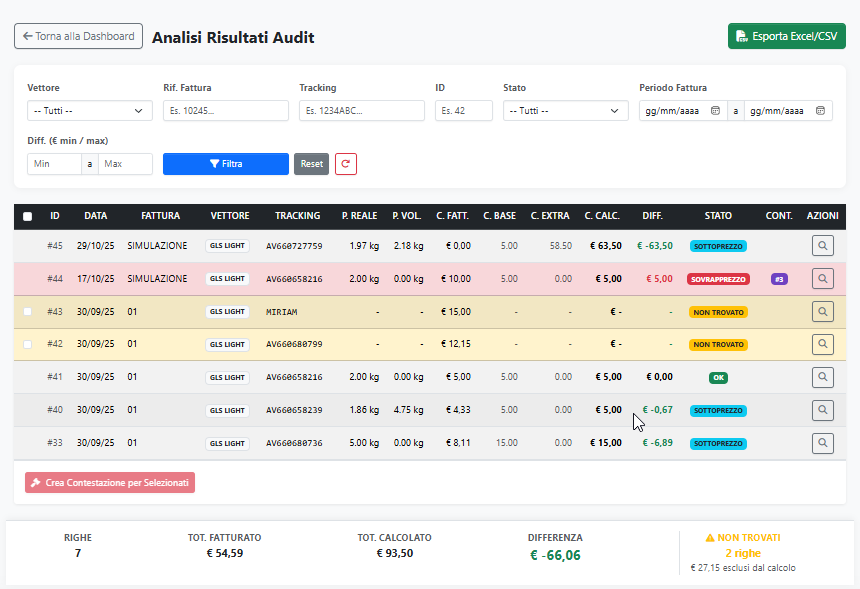Expand the Stato dropdown filter
This screenshot has height=589, width=860.
[x=565, y=111]
